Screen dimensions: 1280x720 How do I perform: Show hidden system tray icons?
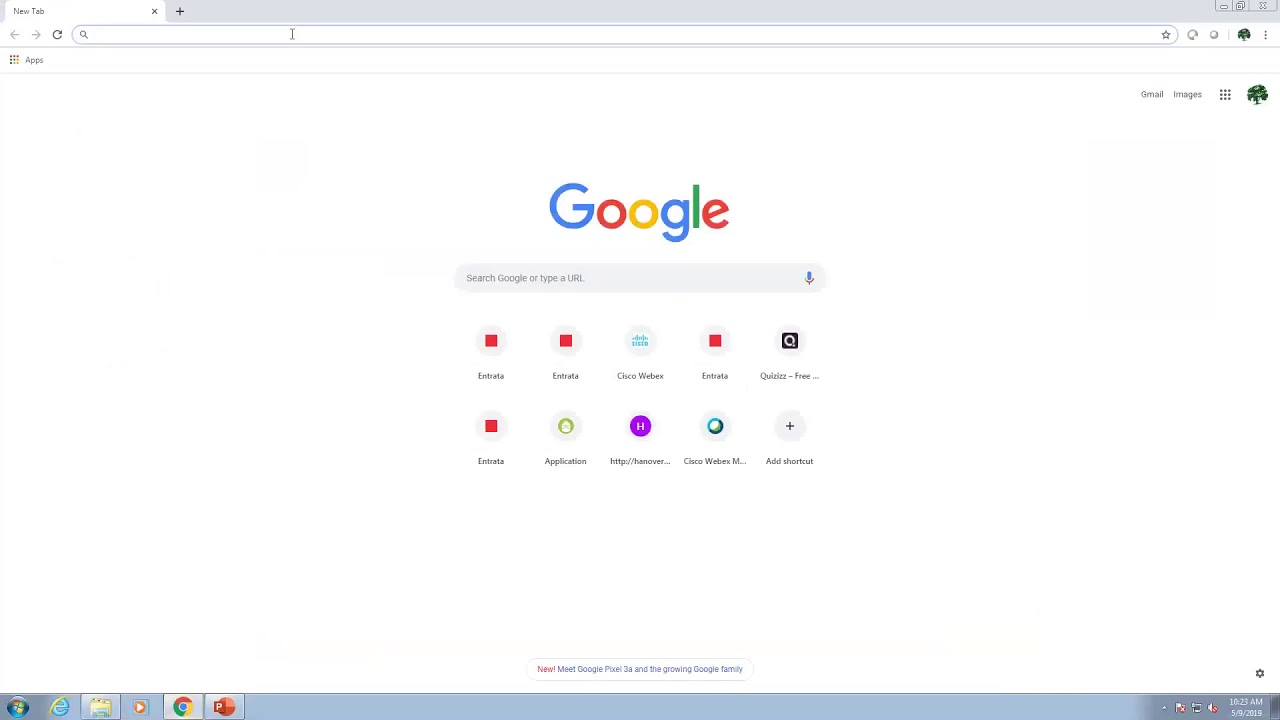pyautogui.click(x=1164, y=708)
